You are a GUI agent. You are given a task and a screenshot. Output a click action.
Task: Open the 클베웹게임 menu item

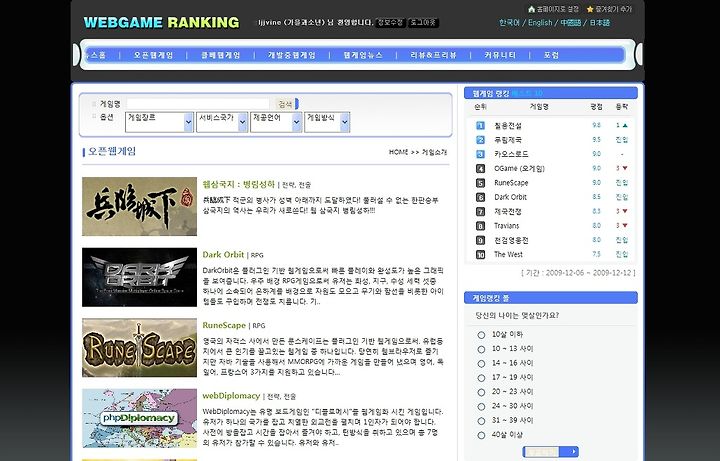[x=221, y=55]
